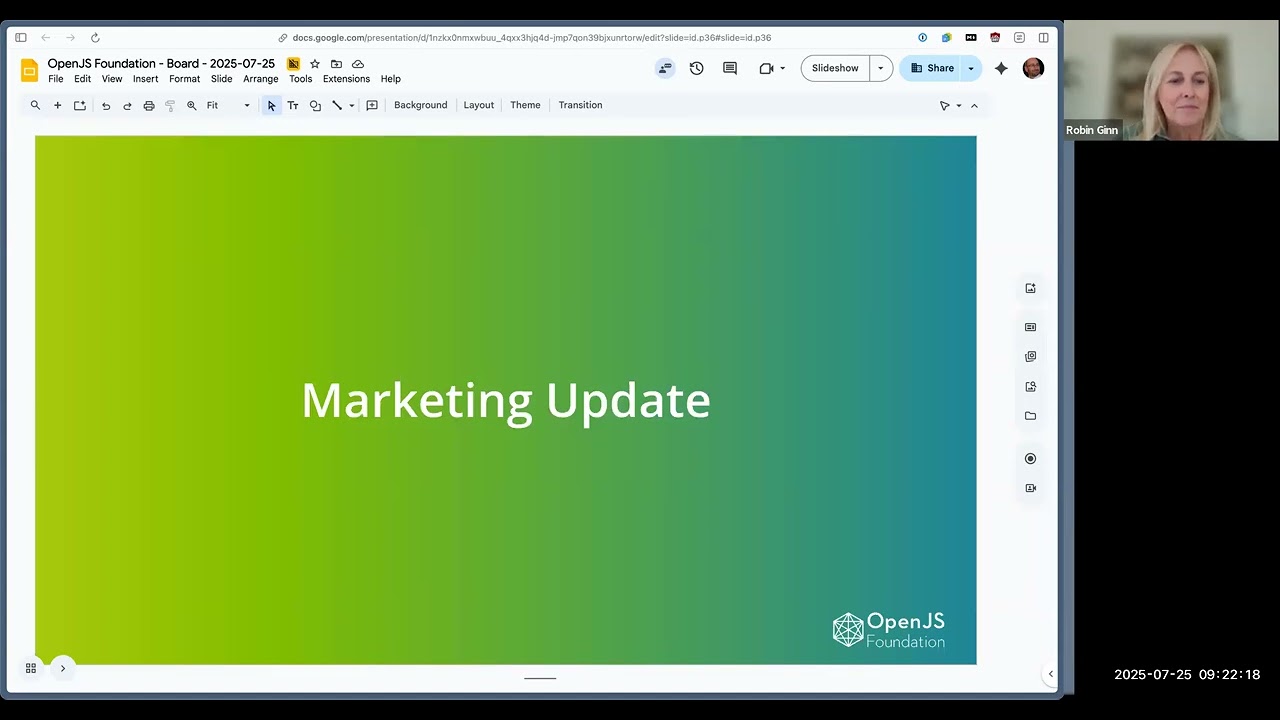Viewport: 1280px width, 720px height.
Task: Open the Fit zoom level dropdown
Action: 228,105
